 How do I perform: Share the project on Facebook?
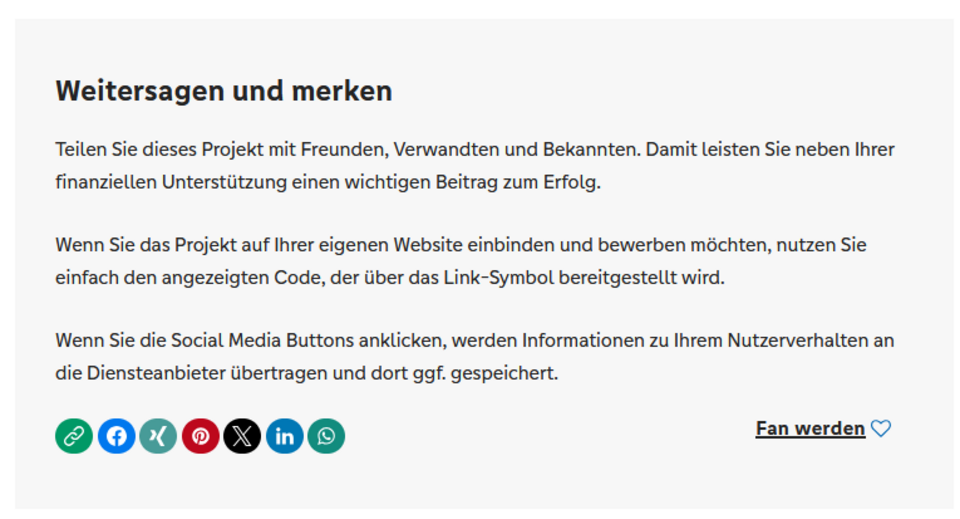click(116, 436)
